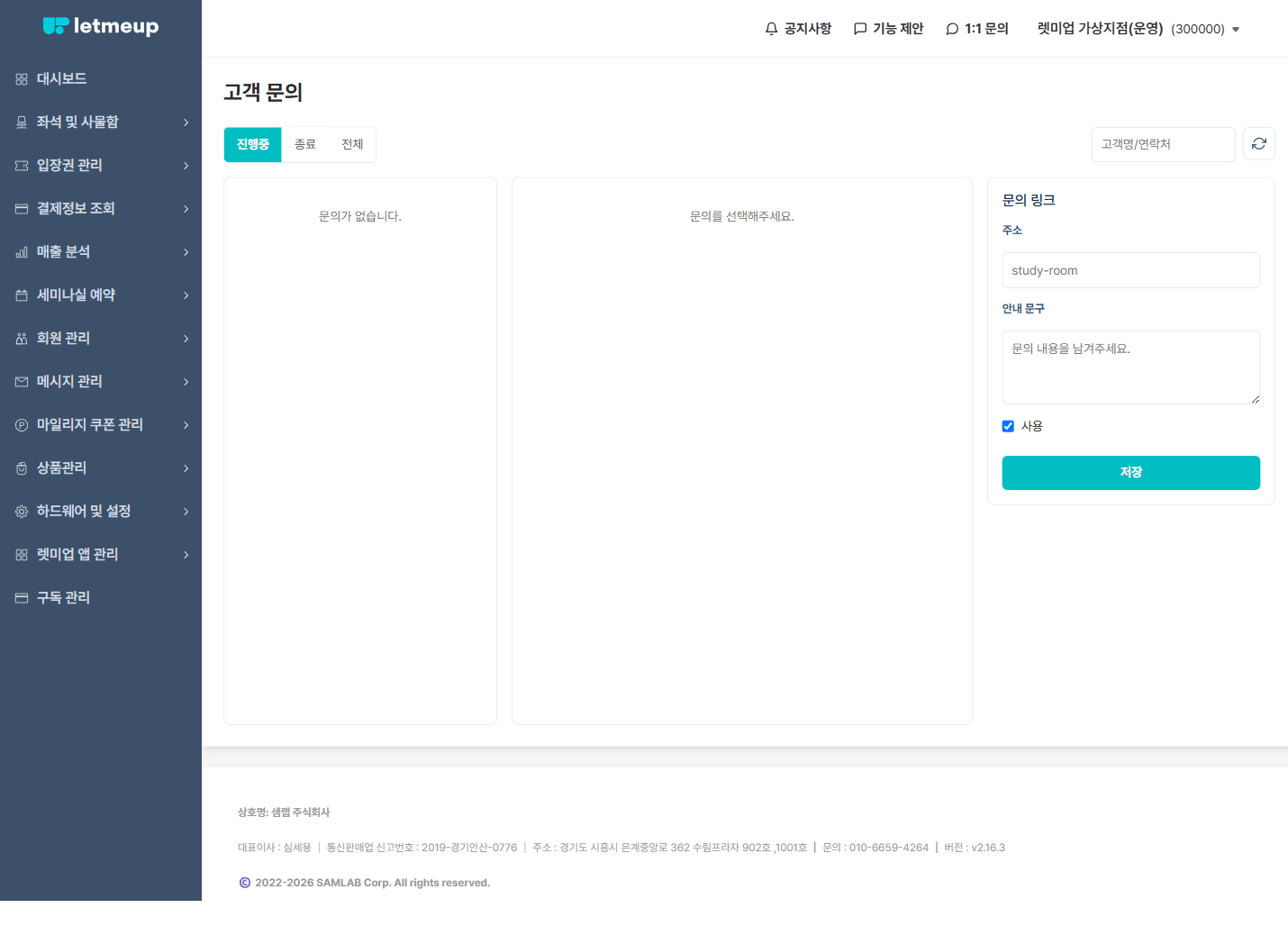
Task: Click the 메시지 관리 menu label
Action: tap(69, 382)
